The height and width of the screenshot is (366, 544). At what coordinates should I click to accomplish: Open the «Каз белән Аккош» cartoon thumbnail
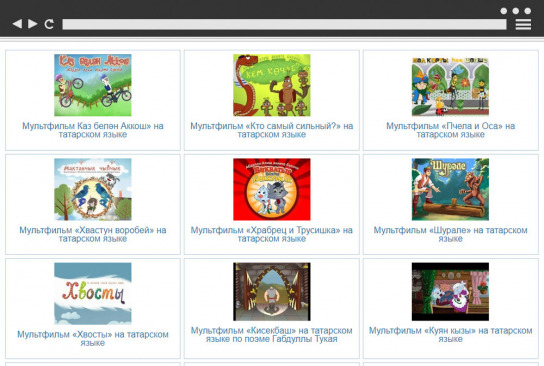[x=93, y=85]
